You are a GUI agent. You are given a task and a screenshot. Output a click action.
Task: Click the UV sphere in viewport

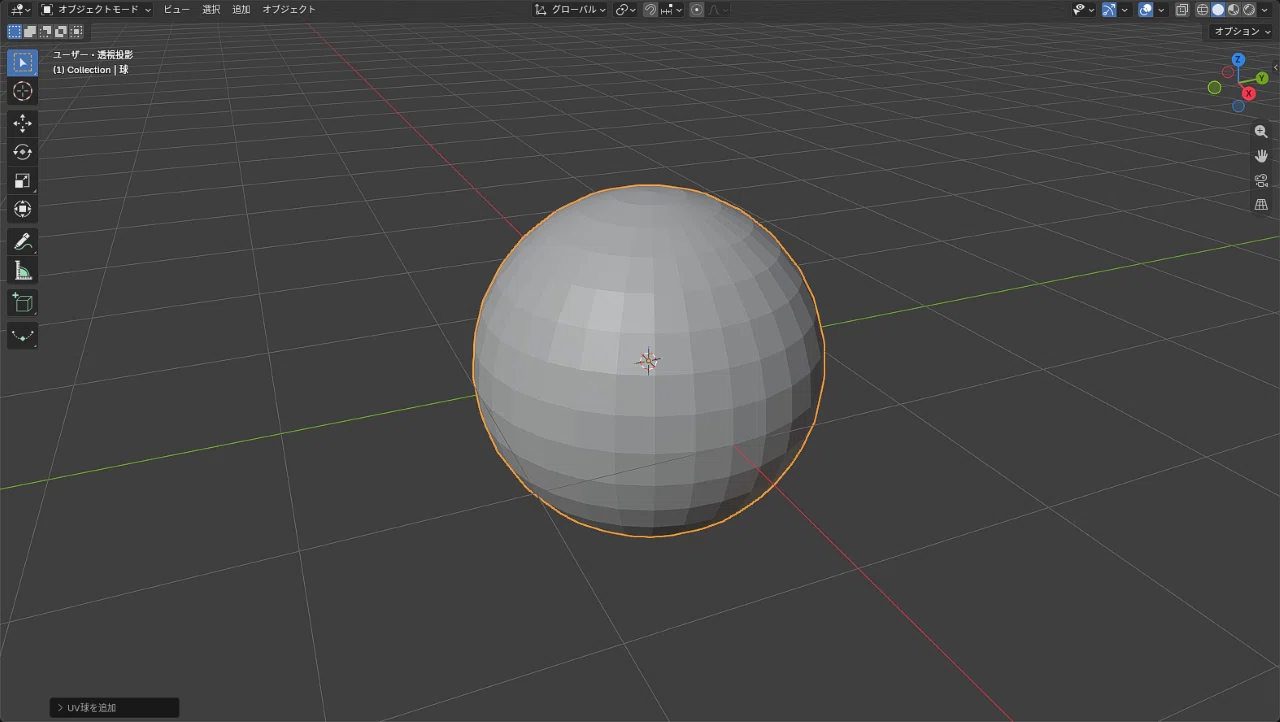[x=649, y=361]
